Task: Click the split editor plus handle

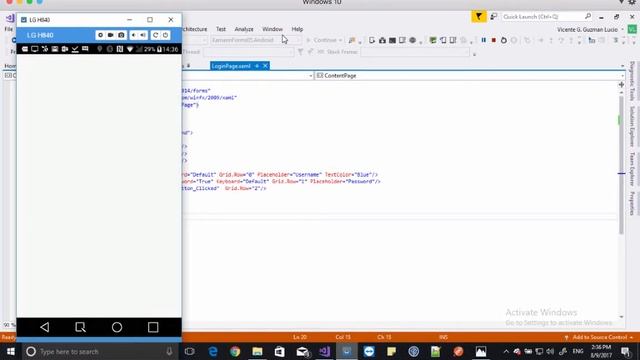Action: (621, 84)
